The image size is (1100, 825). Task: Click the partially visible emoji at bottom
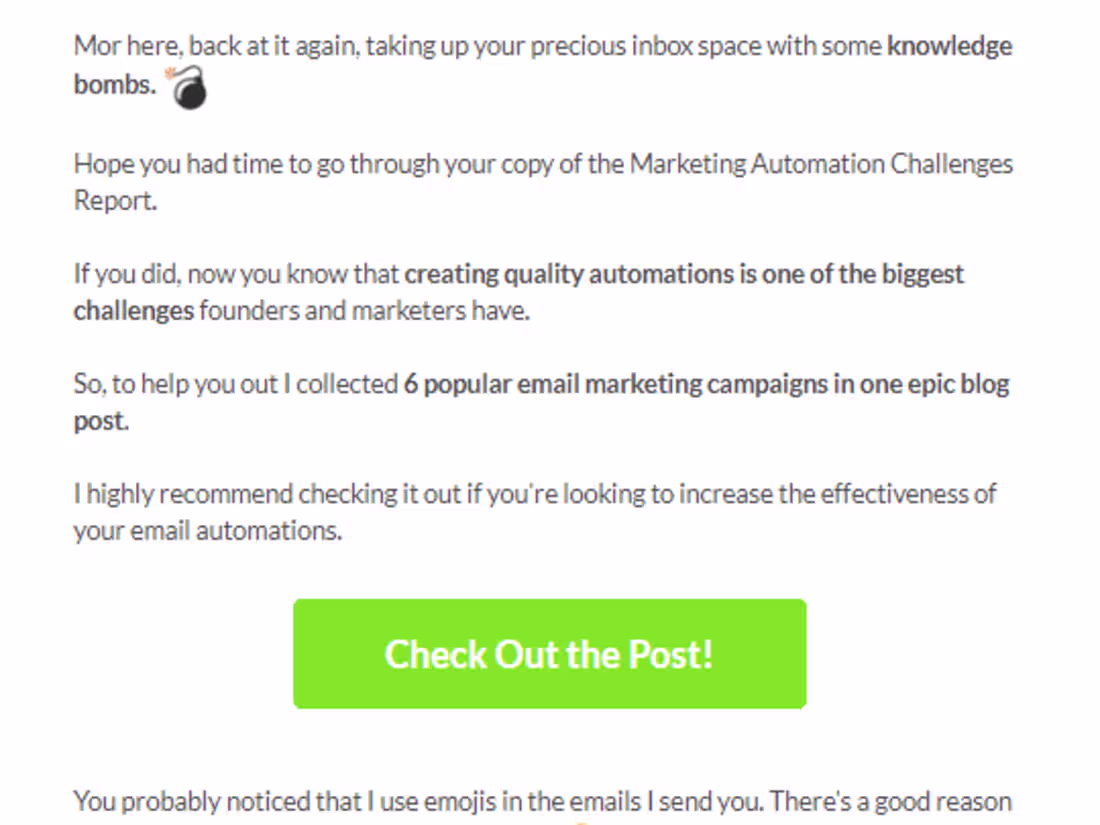coord(582,822)
